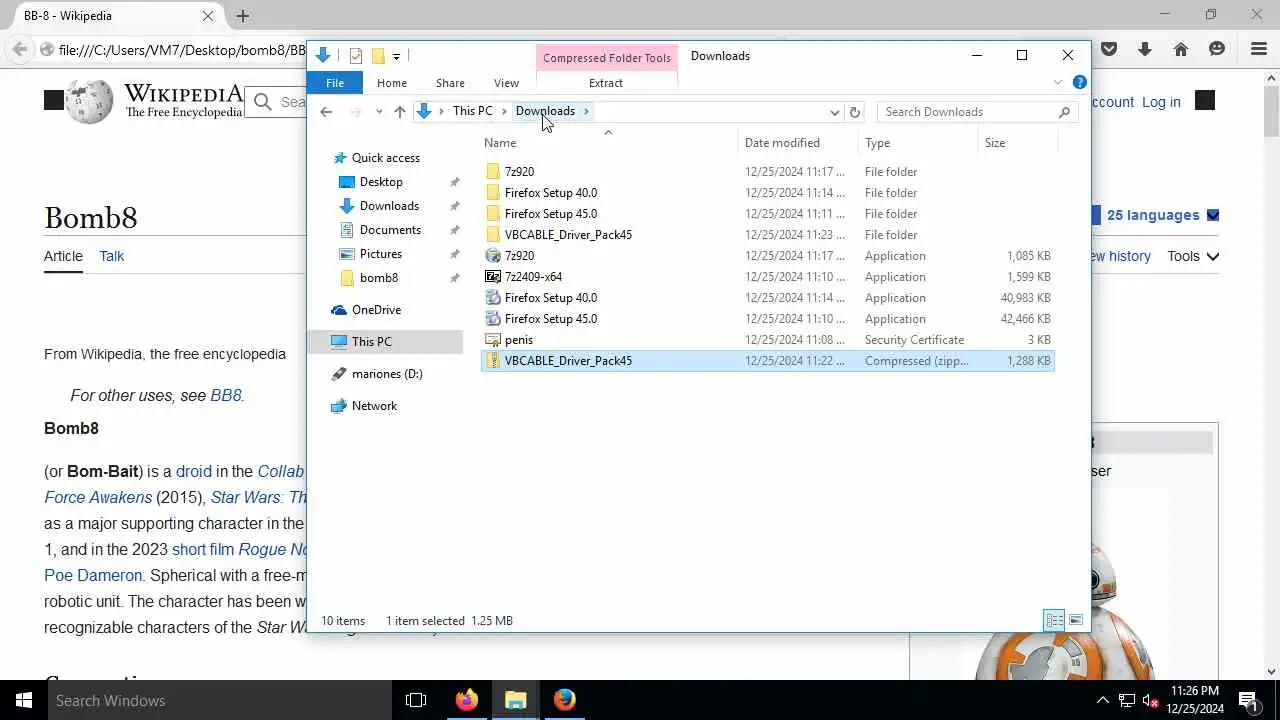Open the Wikipedia Tools dropdown
Image resolution: width=1280 pixels, height=720 pixels.
click(1193, 256)
